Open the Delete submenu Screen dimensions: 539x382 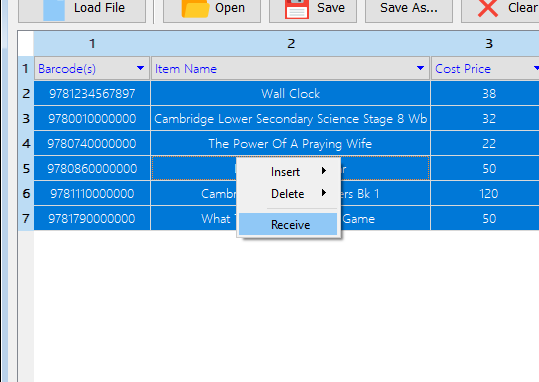point(288,194)
